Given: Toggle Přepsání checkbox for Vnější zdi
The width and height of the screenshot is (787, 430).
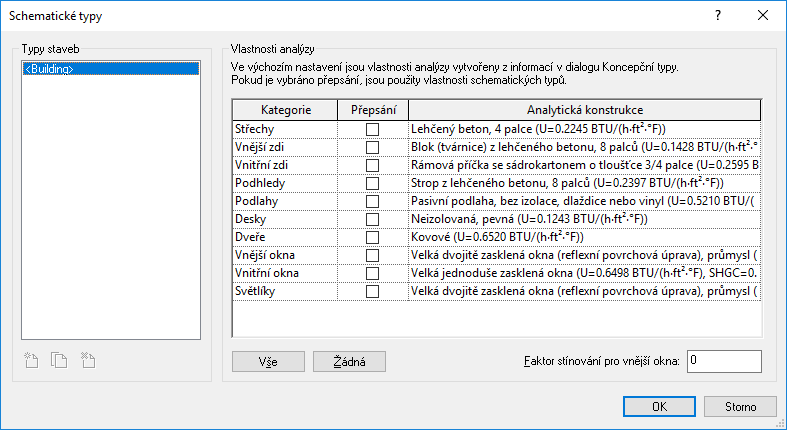Looking at the screenshot, I should (x=373, y=148).
